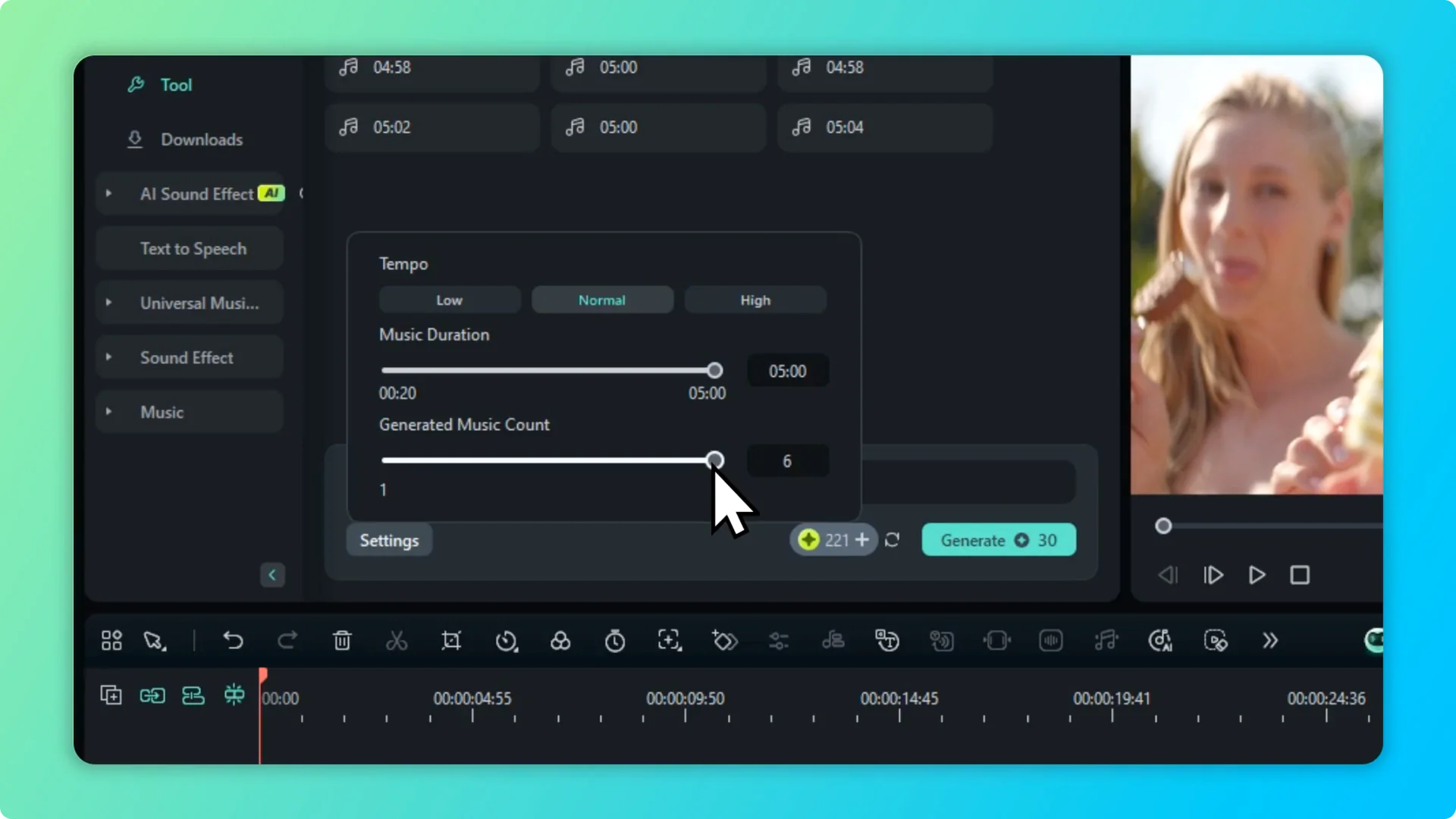Open the layout grid icon in toolbar
Image resolution: width=1456 pixels, height=819 pixels.
click(111, 641)
